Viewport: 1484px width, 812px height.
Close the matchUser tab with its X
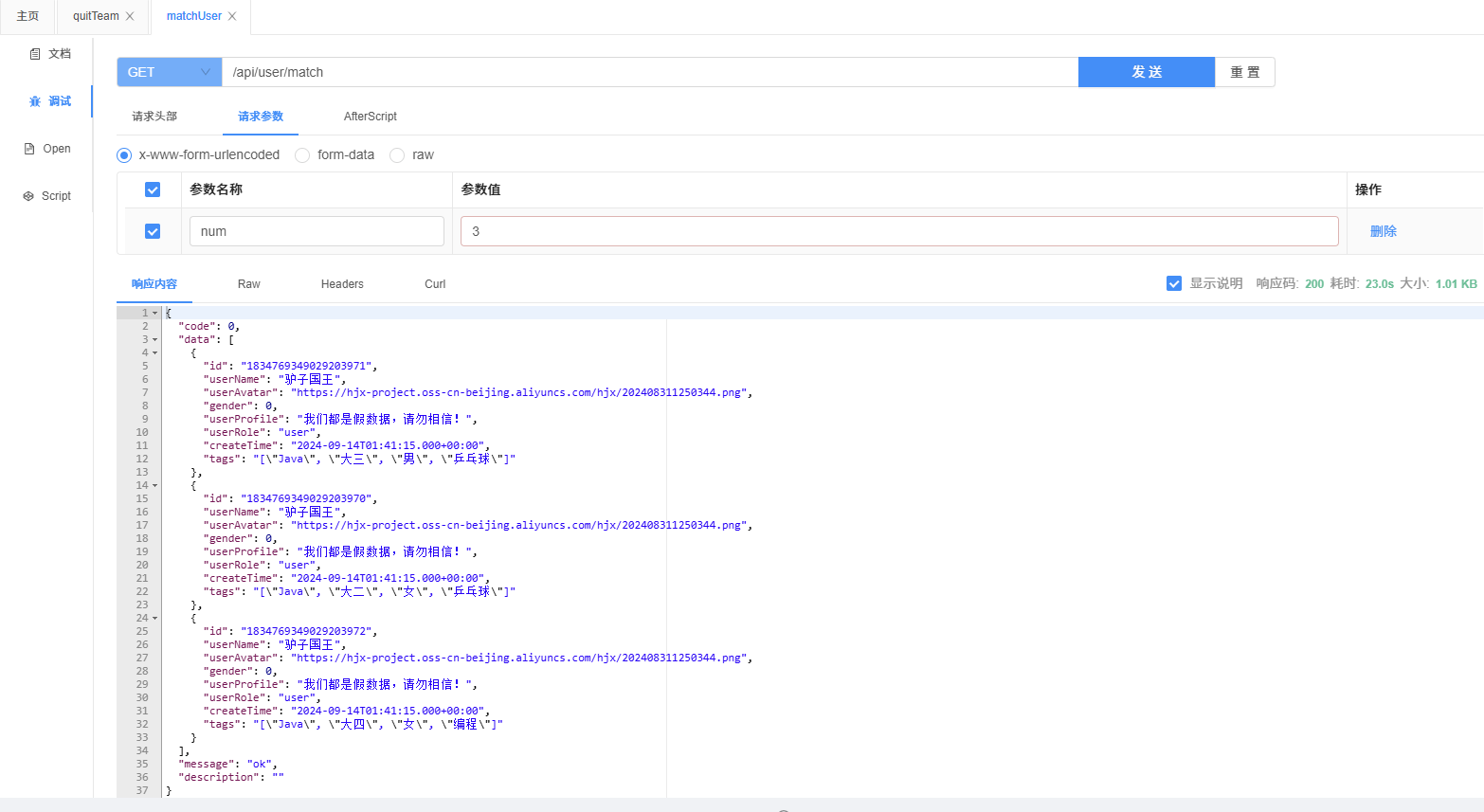click(232, 16)
